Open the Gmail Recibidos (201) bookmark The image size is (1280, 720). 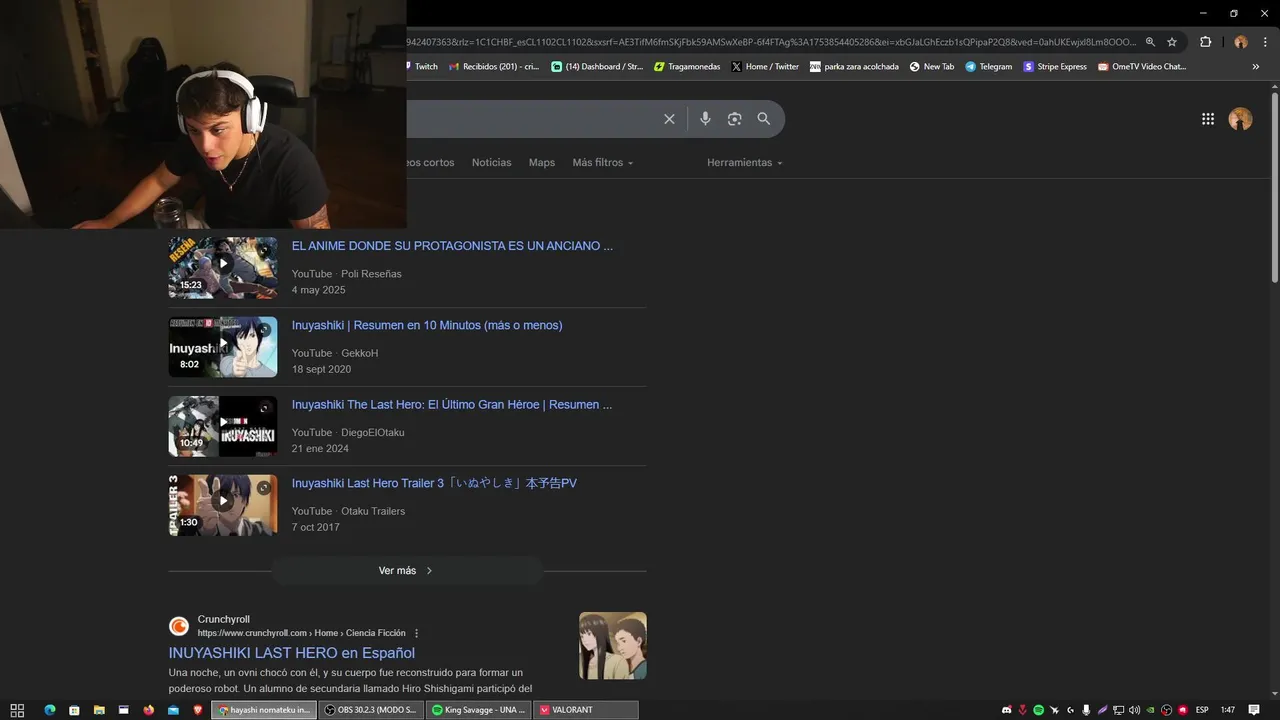tap(494, 67)
